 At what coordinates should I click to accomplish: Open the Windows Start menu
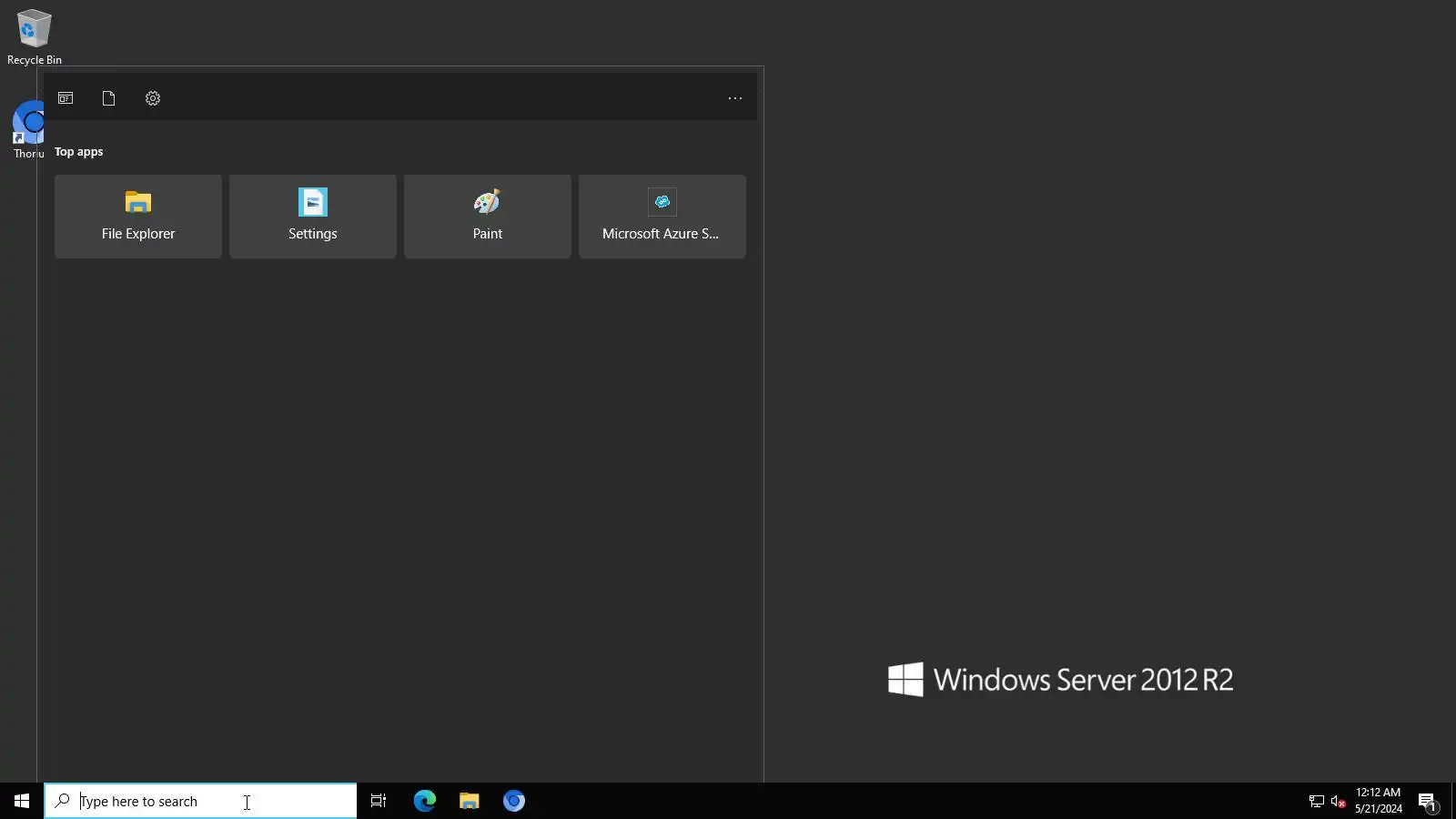click(22, 801)
